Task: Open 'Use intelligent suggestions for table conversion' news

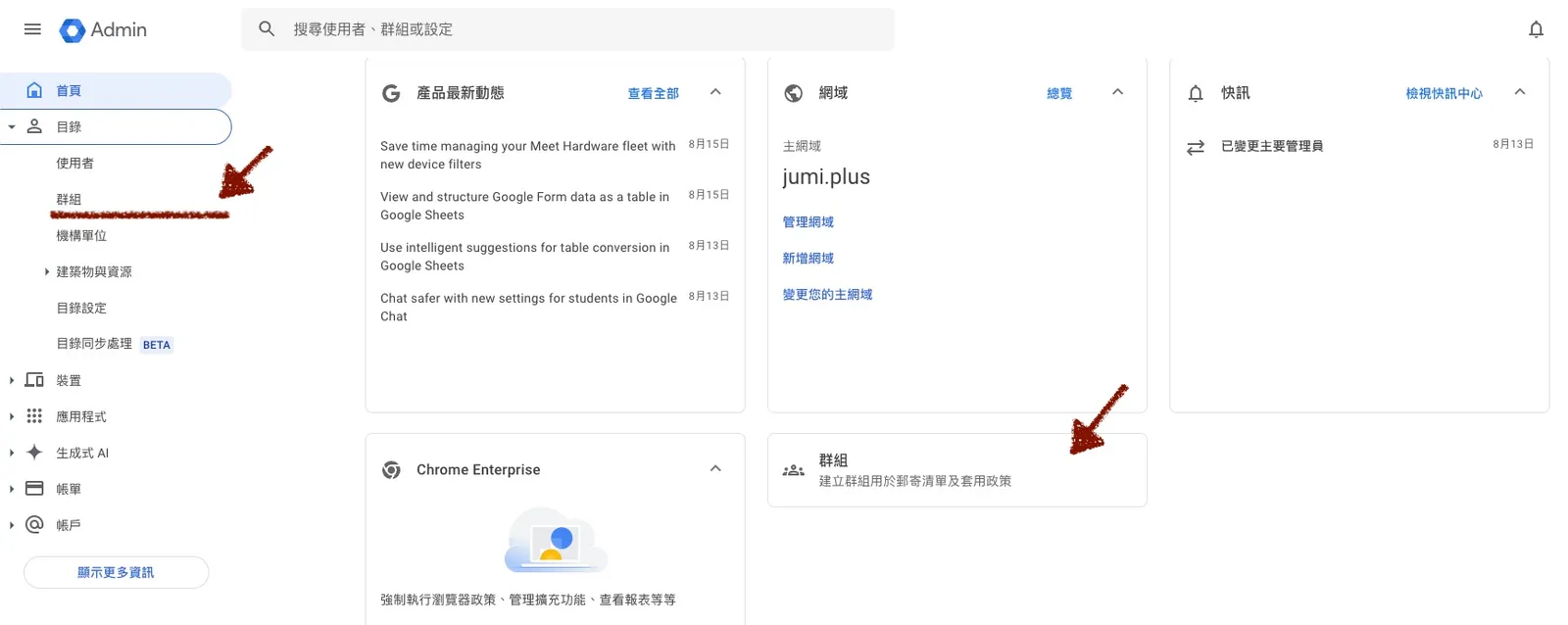Action: point(525,257)
